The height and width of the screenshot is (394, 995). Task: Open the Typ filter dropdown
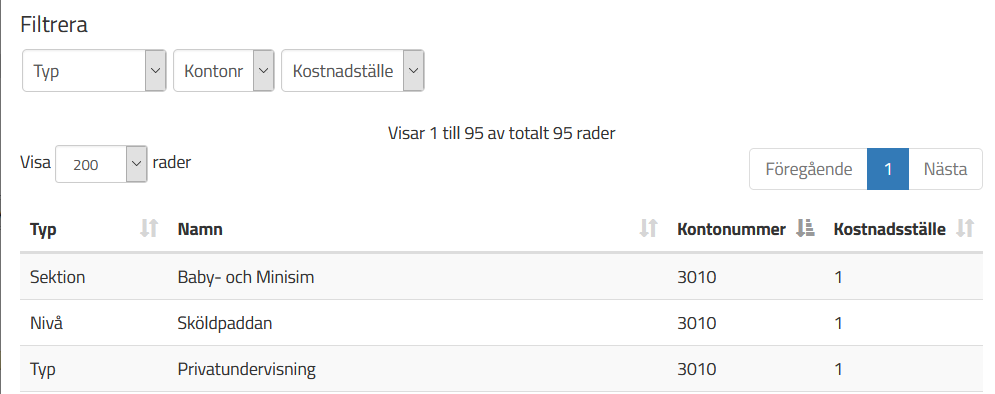94,70
